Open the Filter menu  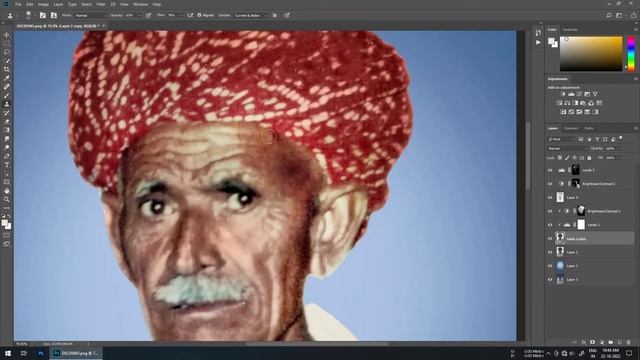coord(101,4)
